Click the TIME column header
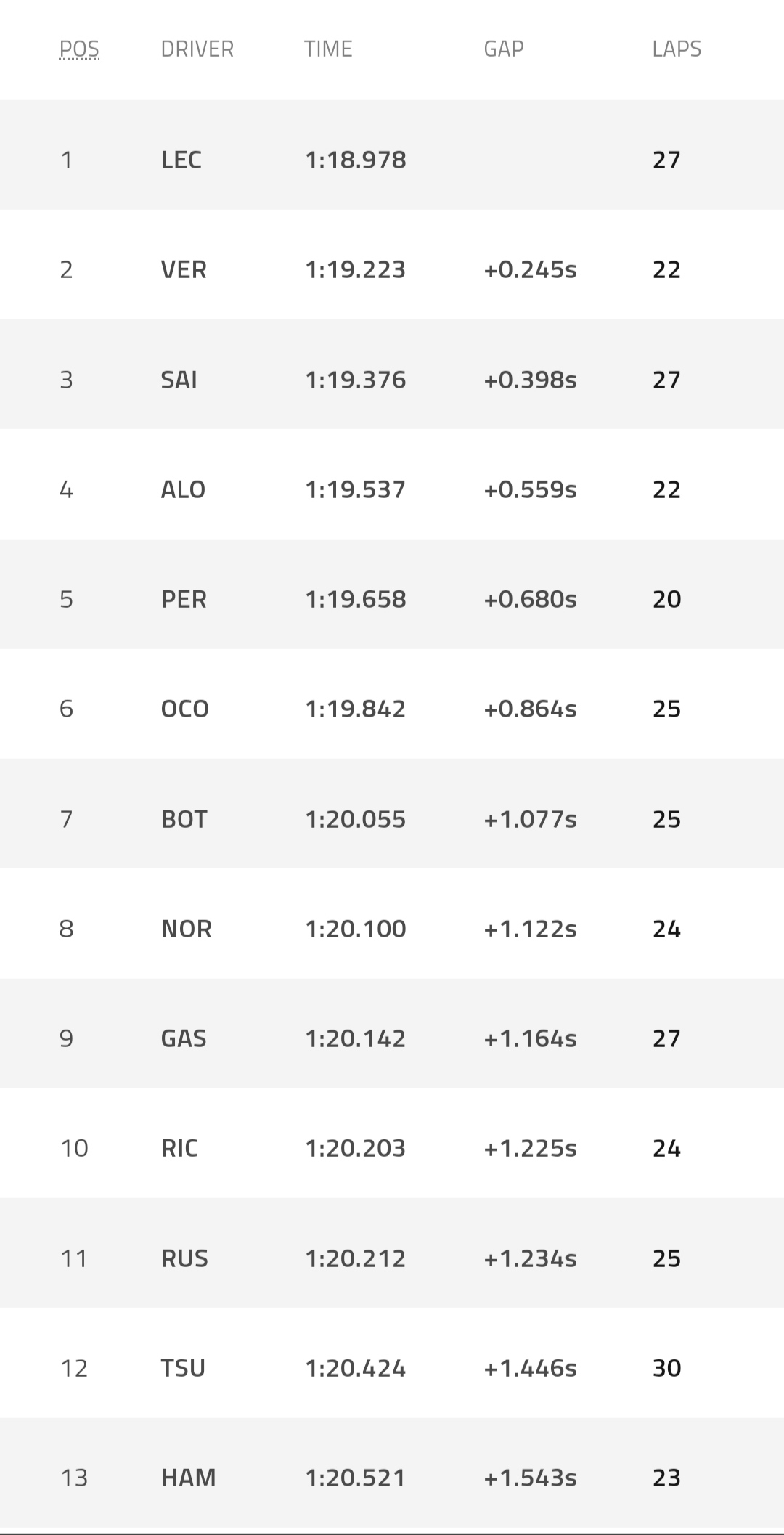784x1535 pixels. pyautogui.click(x=328, y=49)
